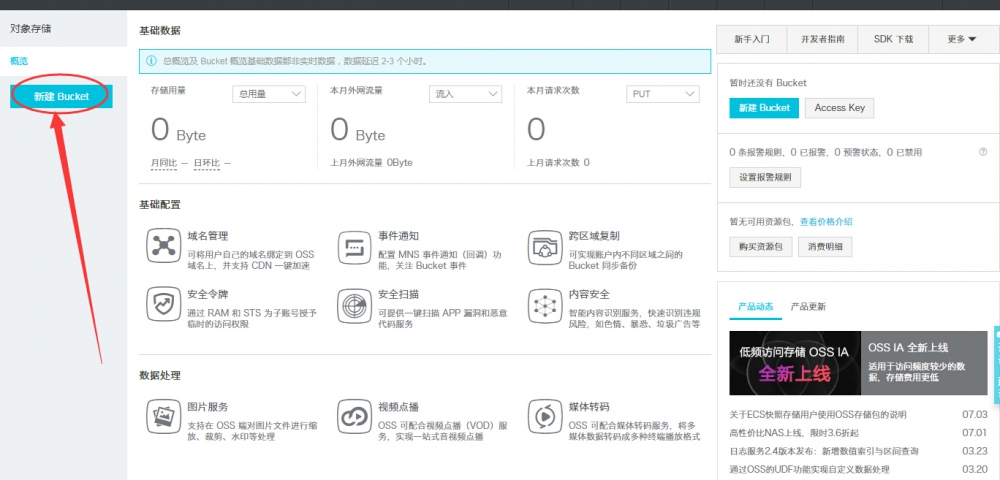Image resolution: width=1000 pixels, height=480 pixels.
Task: Click the 图片服务 title text
Action: coord(208,407)
